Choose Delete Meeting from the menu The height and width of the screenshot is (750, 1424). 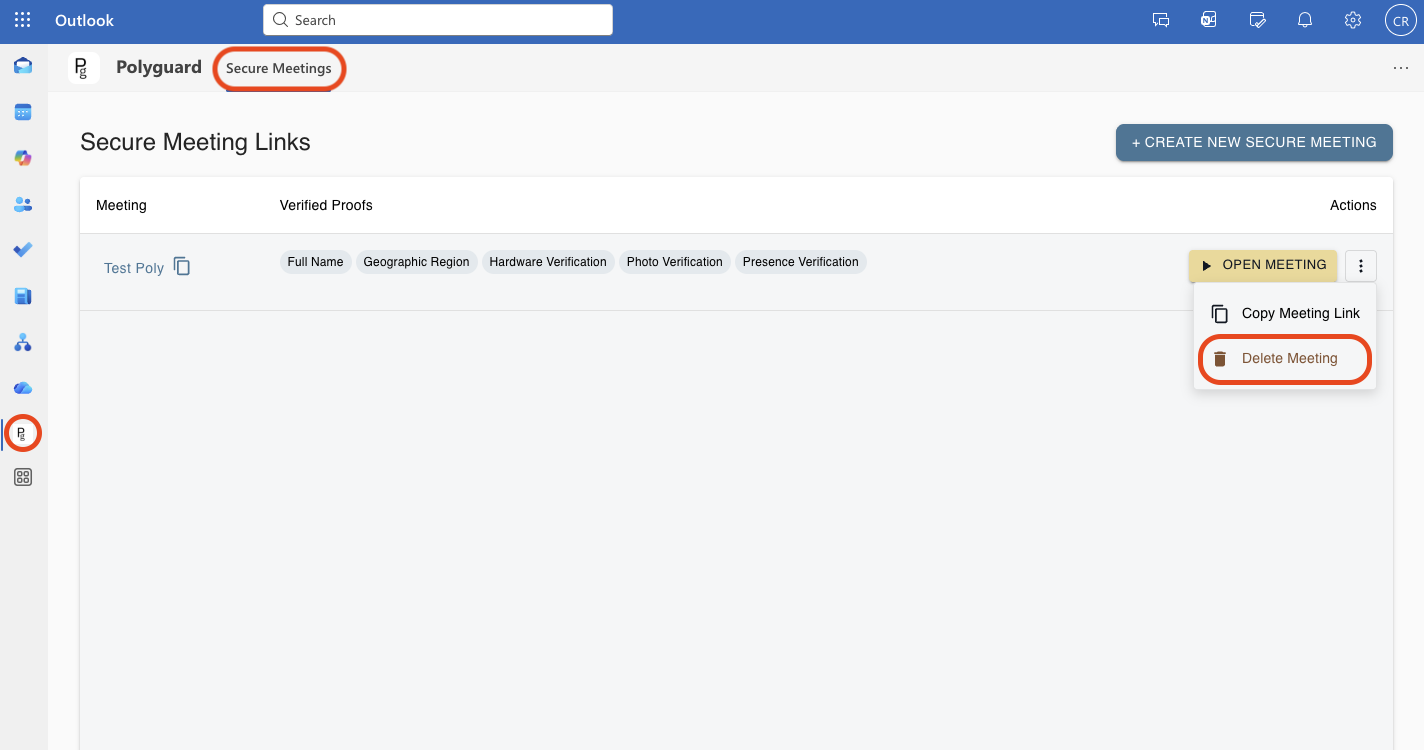click(x=1288, y=359)
